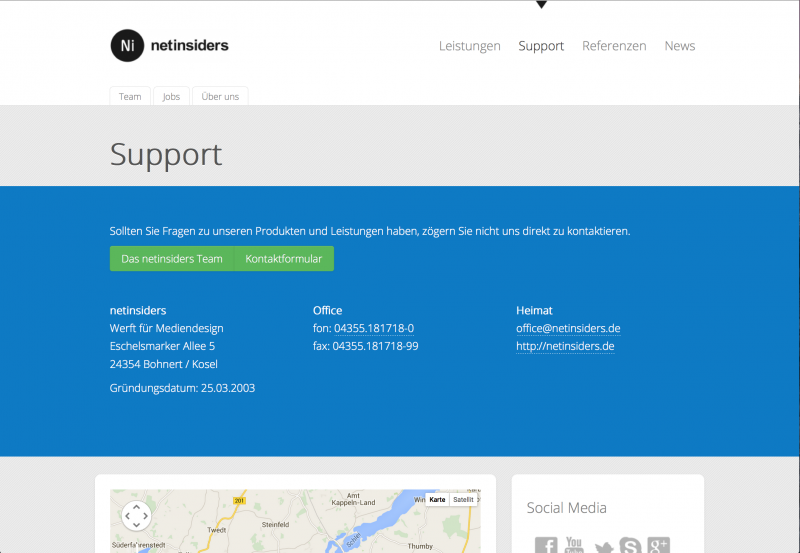Go to the Referenzen page
The image size is (800, 553).
[614, 46]
